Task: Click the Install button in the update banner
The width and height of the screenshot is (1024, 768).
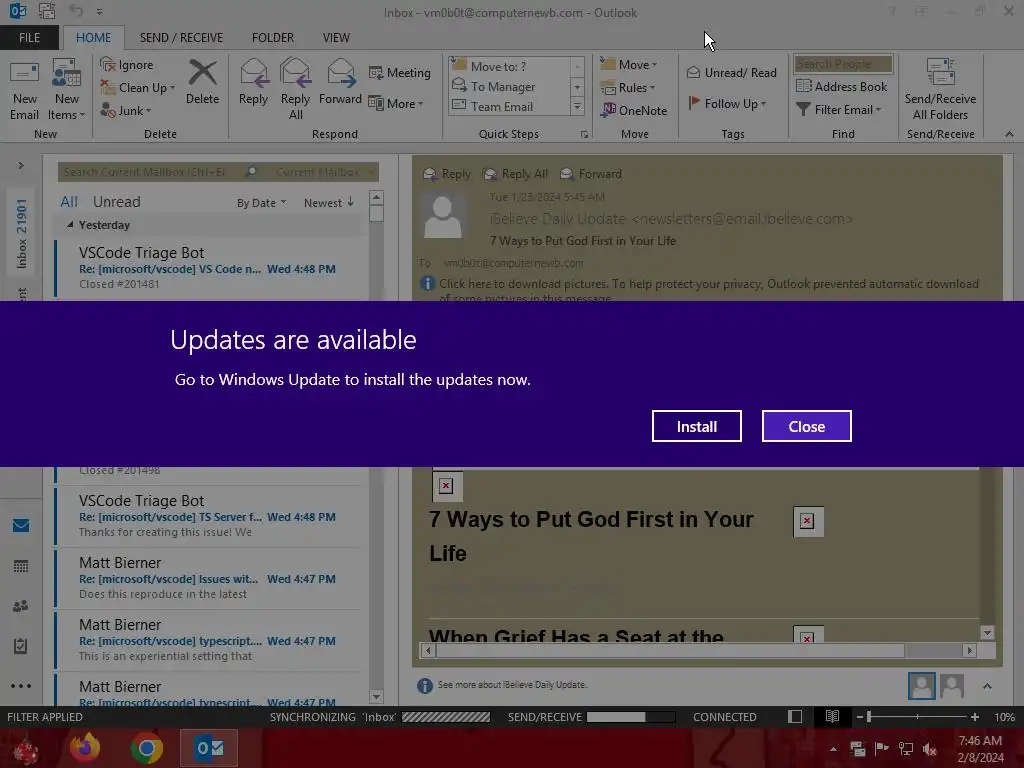Action: point(696,426)
